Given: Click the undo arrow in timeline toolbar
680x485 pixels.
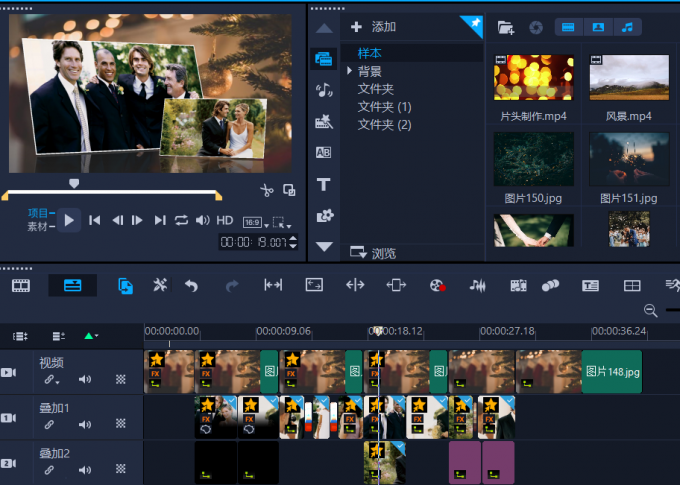Looking at the screenshot, I should pos(191,286).
